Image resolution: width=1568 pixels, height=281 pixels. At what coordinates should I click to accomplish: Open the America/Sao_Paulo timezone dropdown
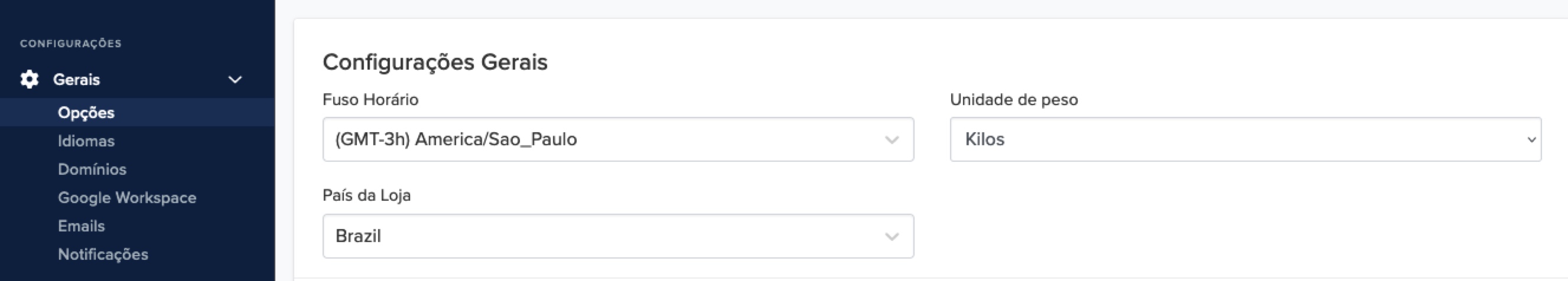(609, 139)
